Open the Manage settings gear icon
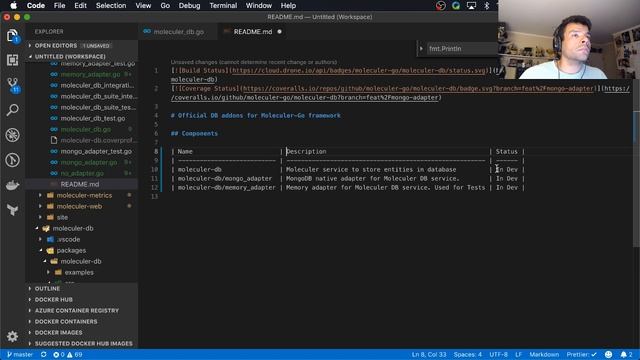Viewport: 640px width, 360px height. point(13,336)
